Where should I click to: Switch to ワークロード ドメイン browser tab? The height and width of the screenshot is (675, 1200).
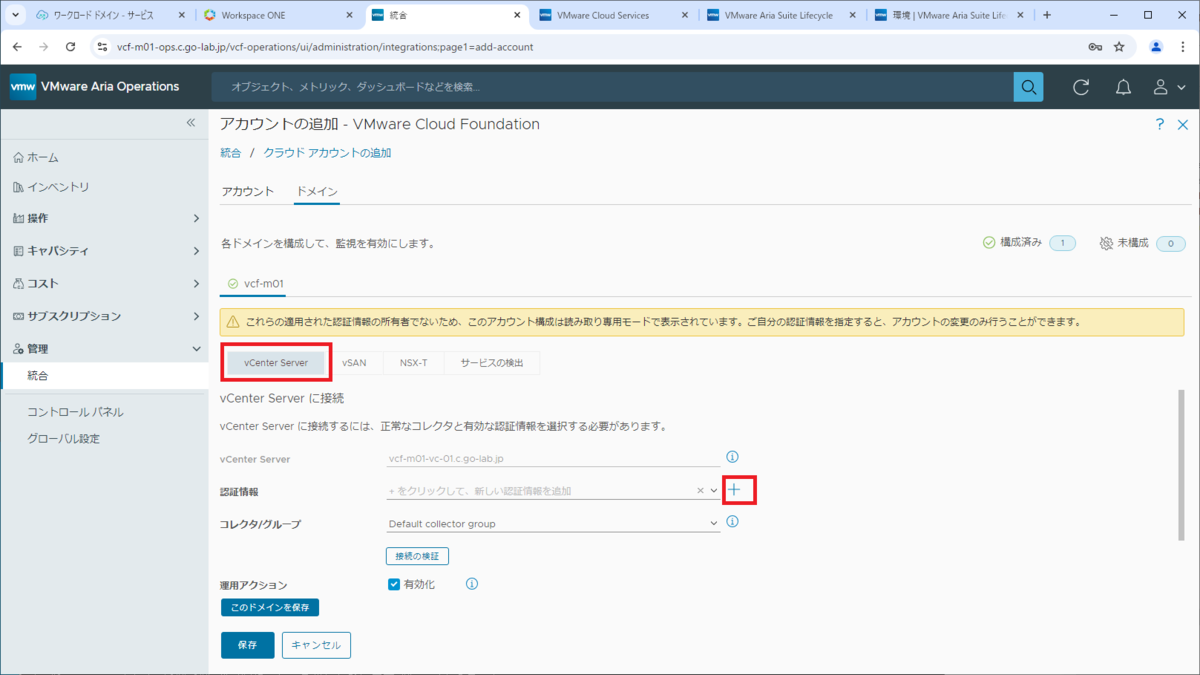[x=108, y=15]
